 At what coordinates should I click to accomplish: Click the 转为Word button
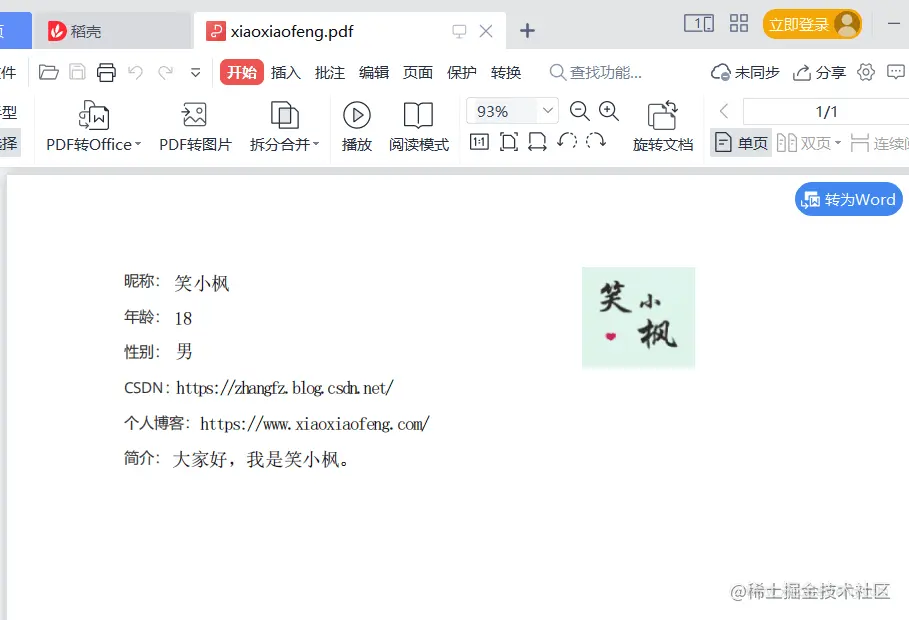coord(849,200)
